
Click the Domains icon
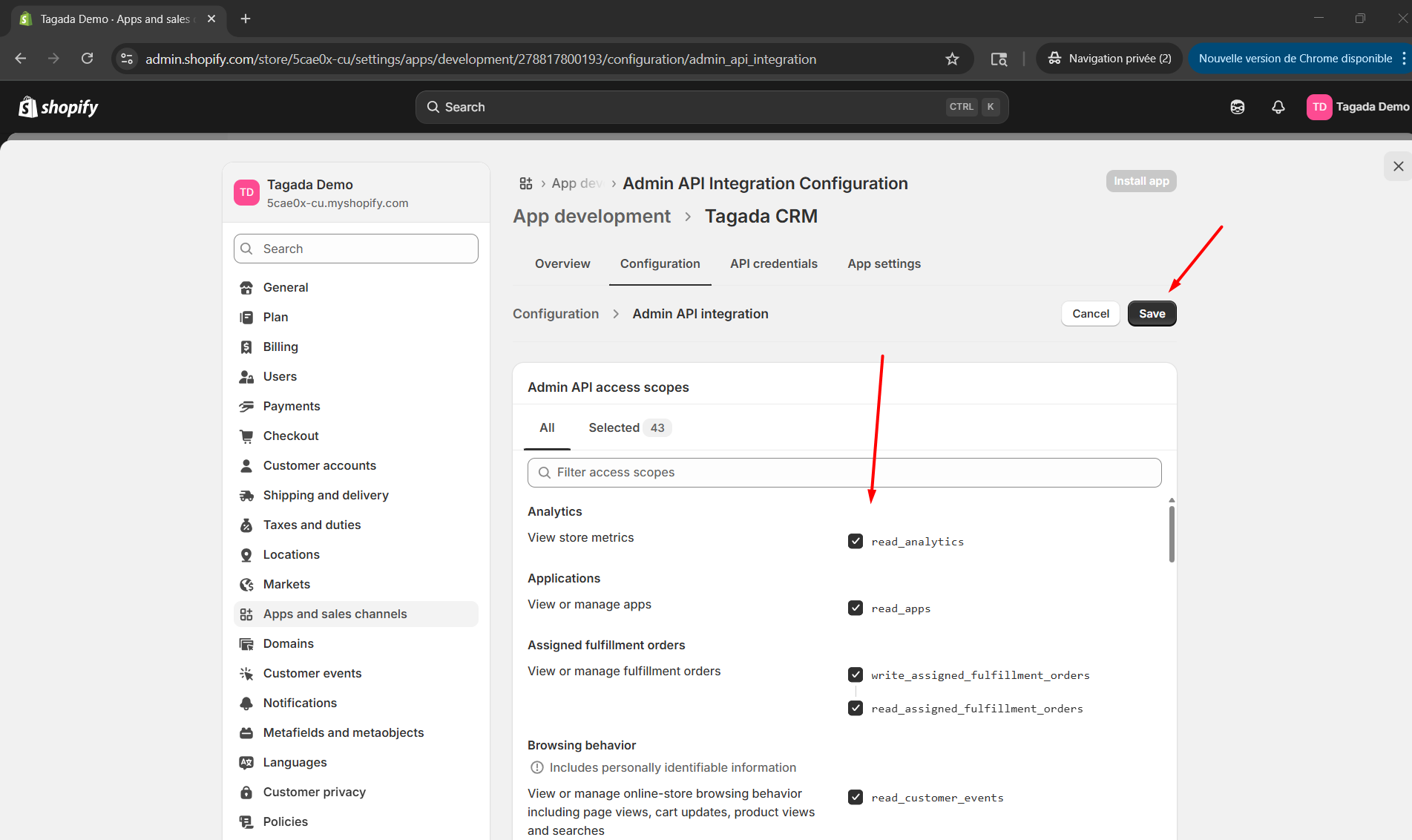pos(246,644)
